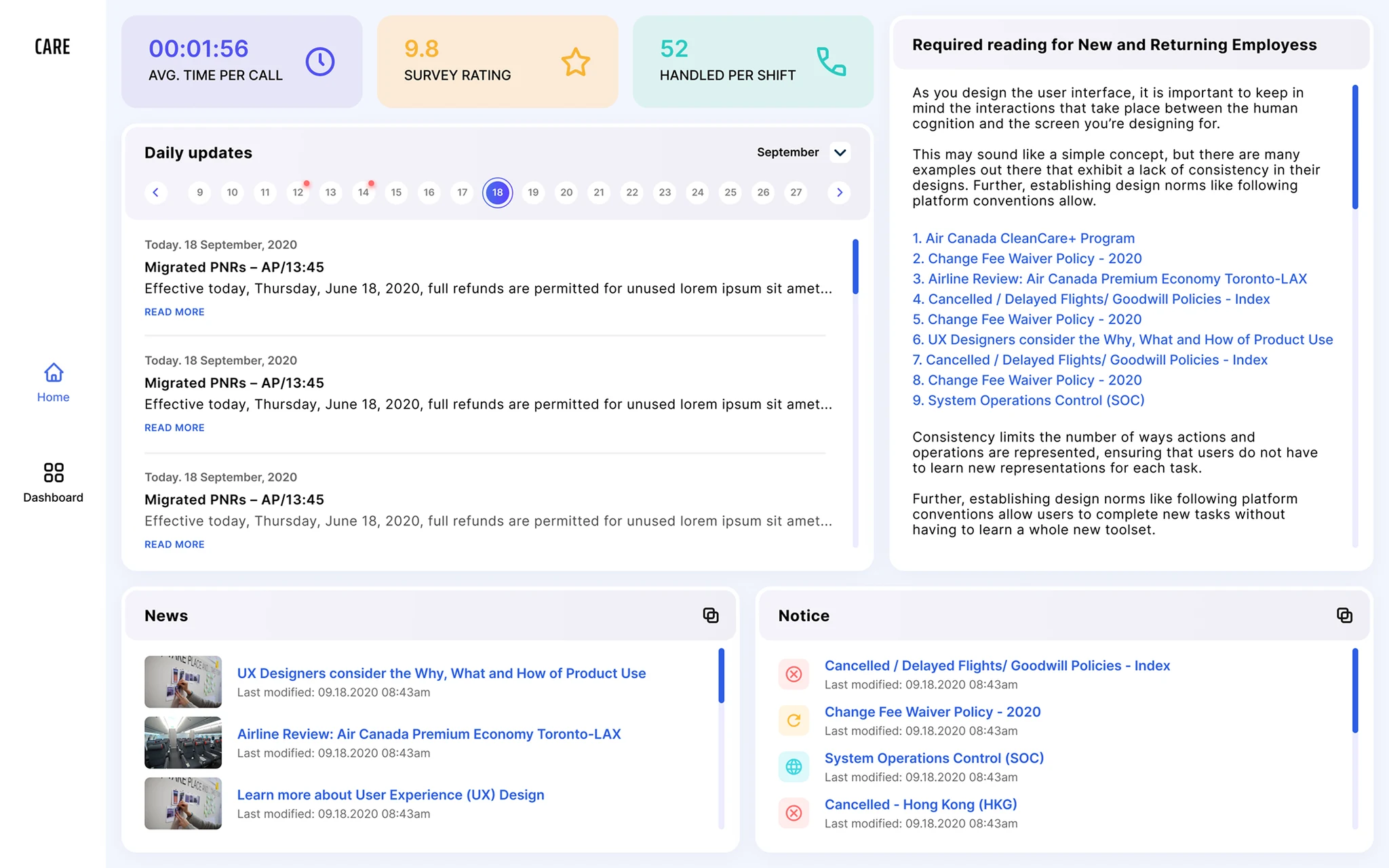Click the cancelled icon beside Goodwill Policies - Index notice
This screenshot has height=868, width=1389.
click(794, 674)
